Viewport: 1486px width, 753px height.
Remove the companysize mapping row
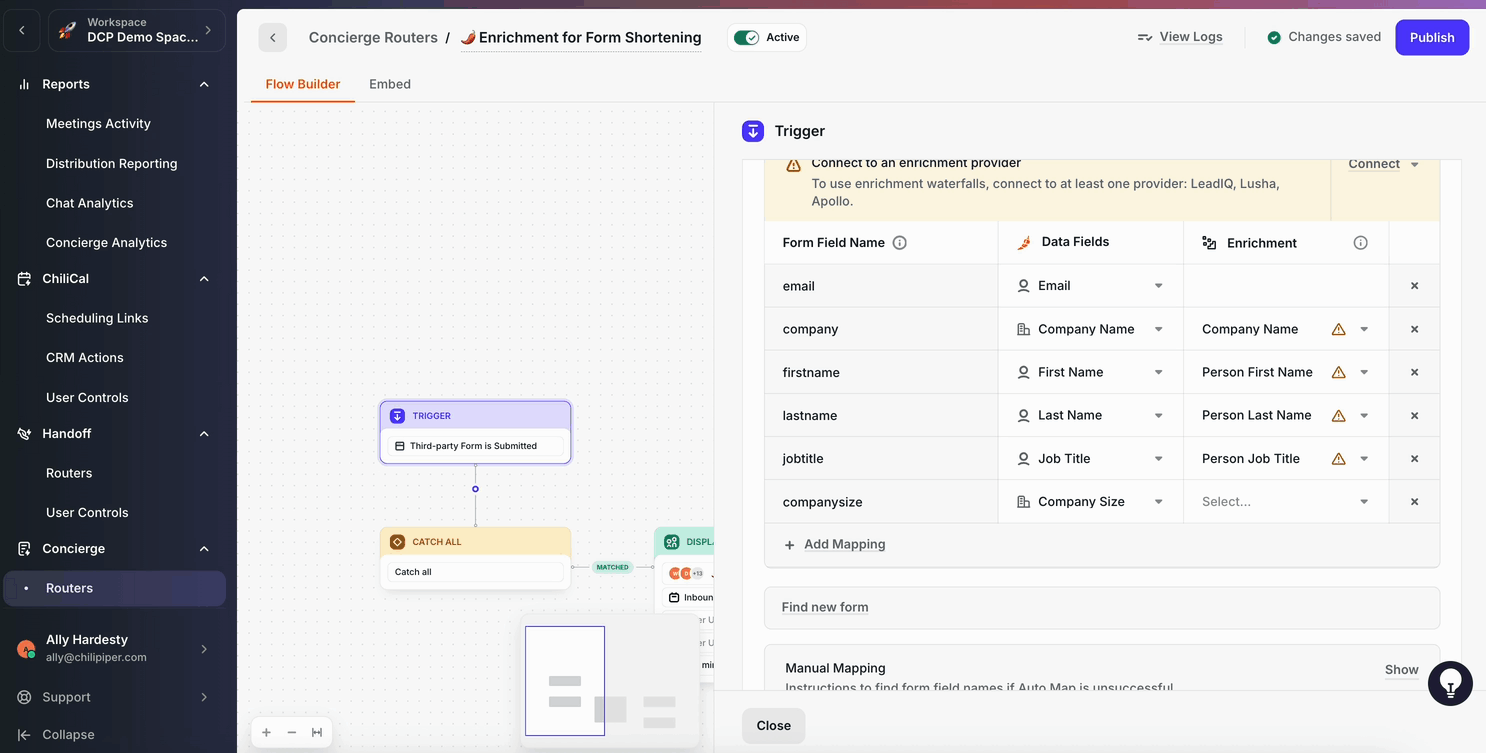click(1414, 502)
